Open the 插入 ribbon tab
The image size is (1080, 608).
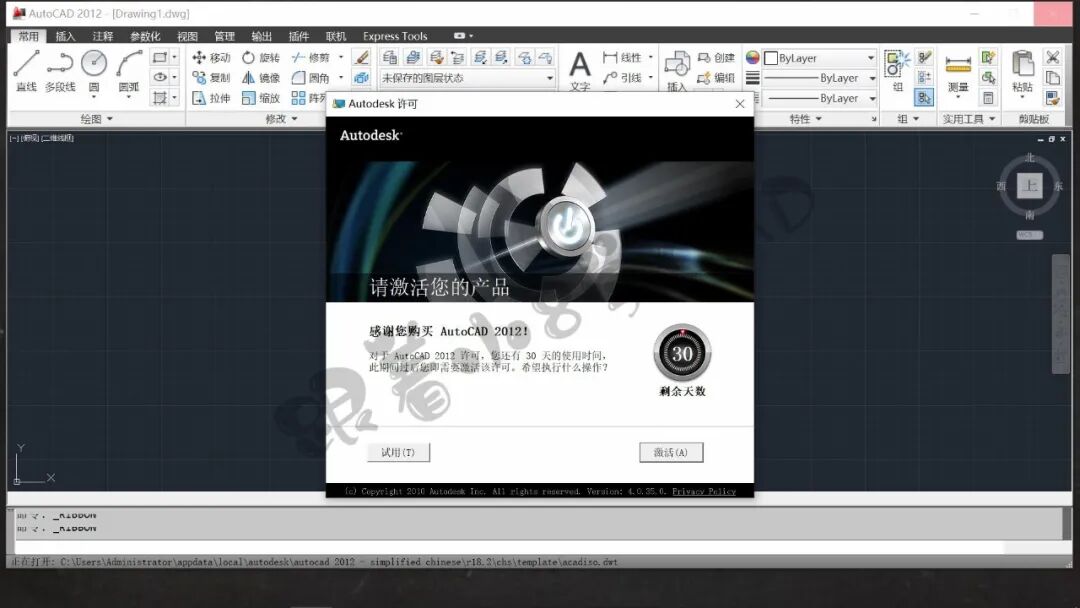click(x=65, y=36)
